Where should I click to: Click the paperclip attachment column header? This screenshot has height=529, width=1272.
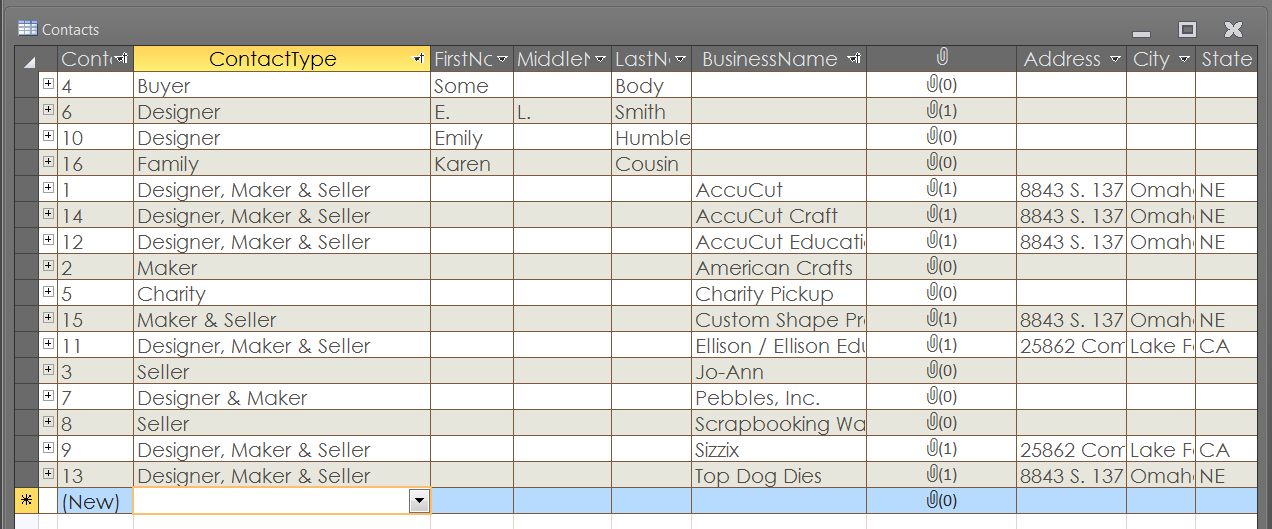[x=941, y=59]
